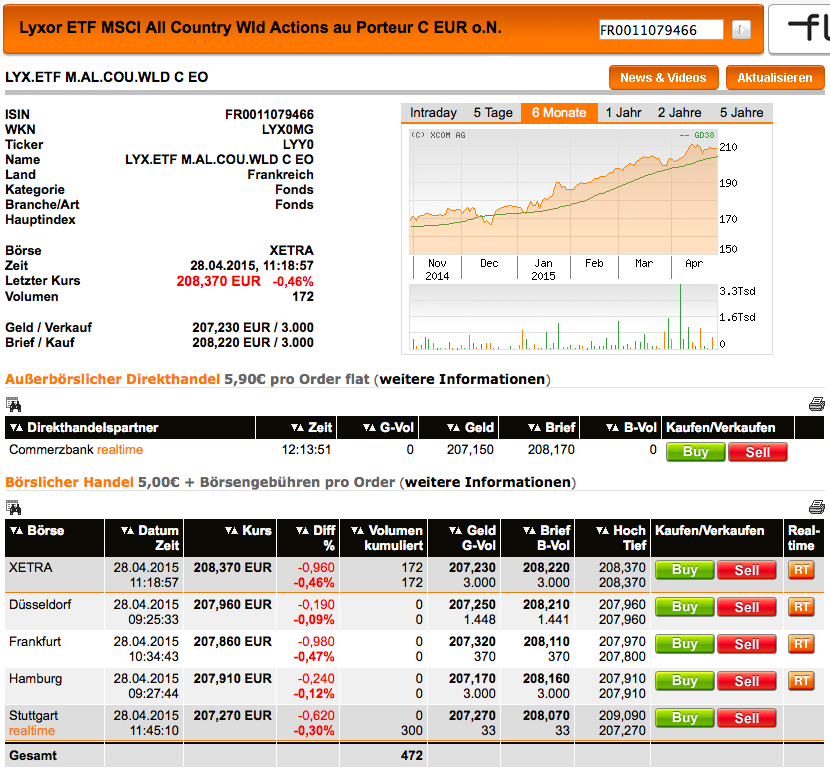Click Commerzbank Brief price 208,170

[x=551, y=450]
